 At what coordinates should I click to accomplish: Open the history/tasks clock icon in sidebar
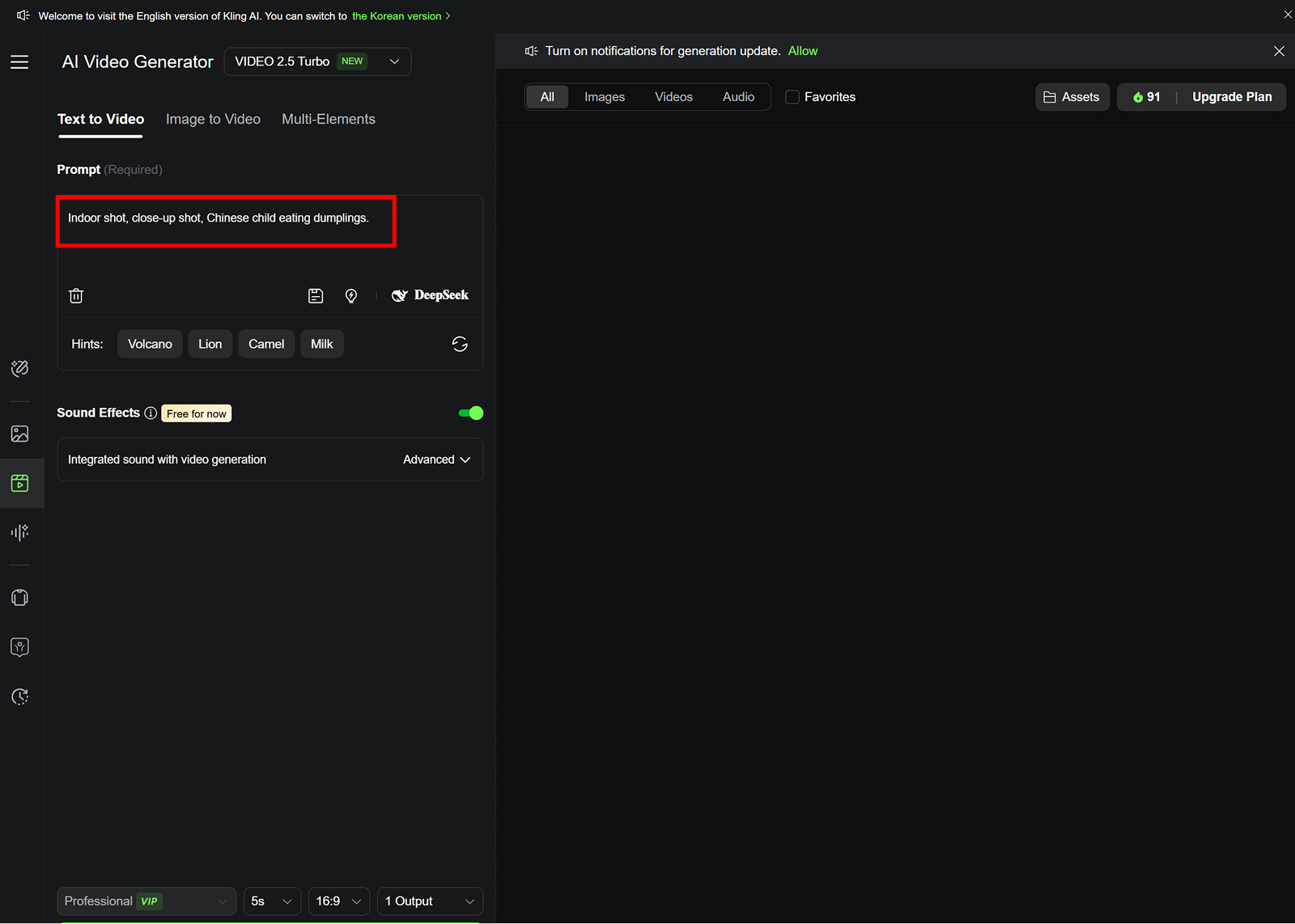20,697
